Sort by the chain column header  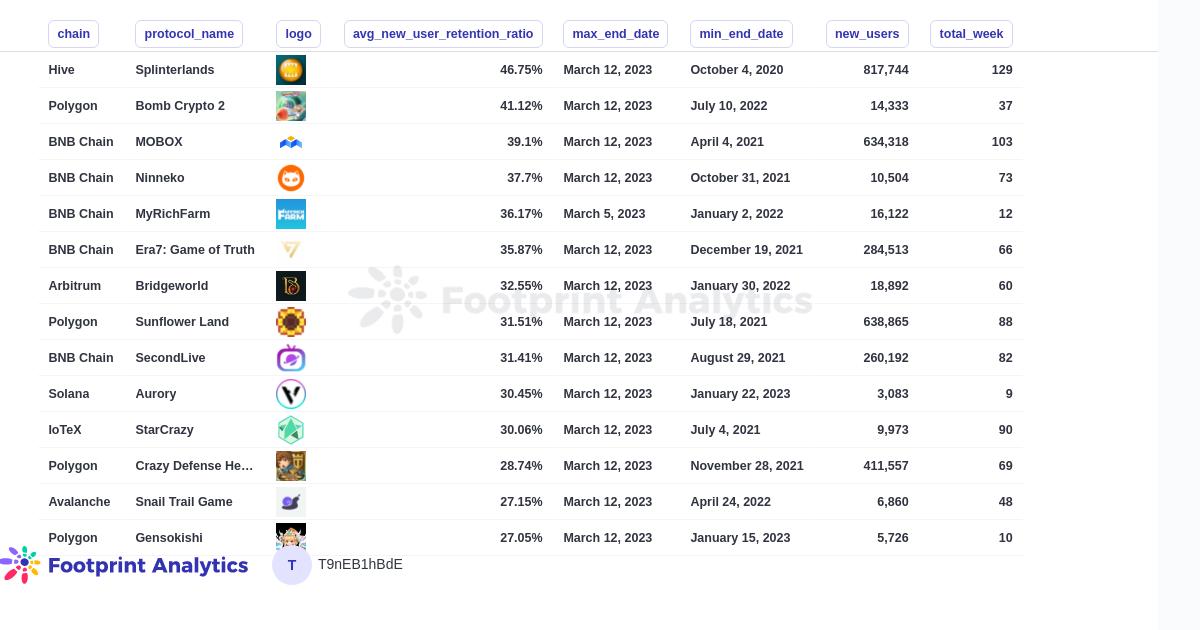coord(74,34)
